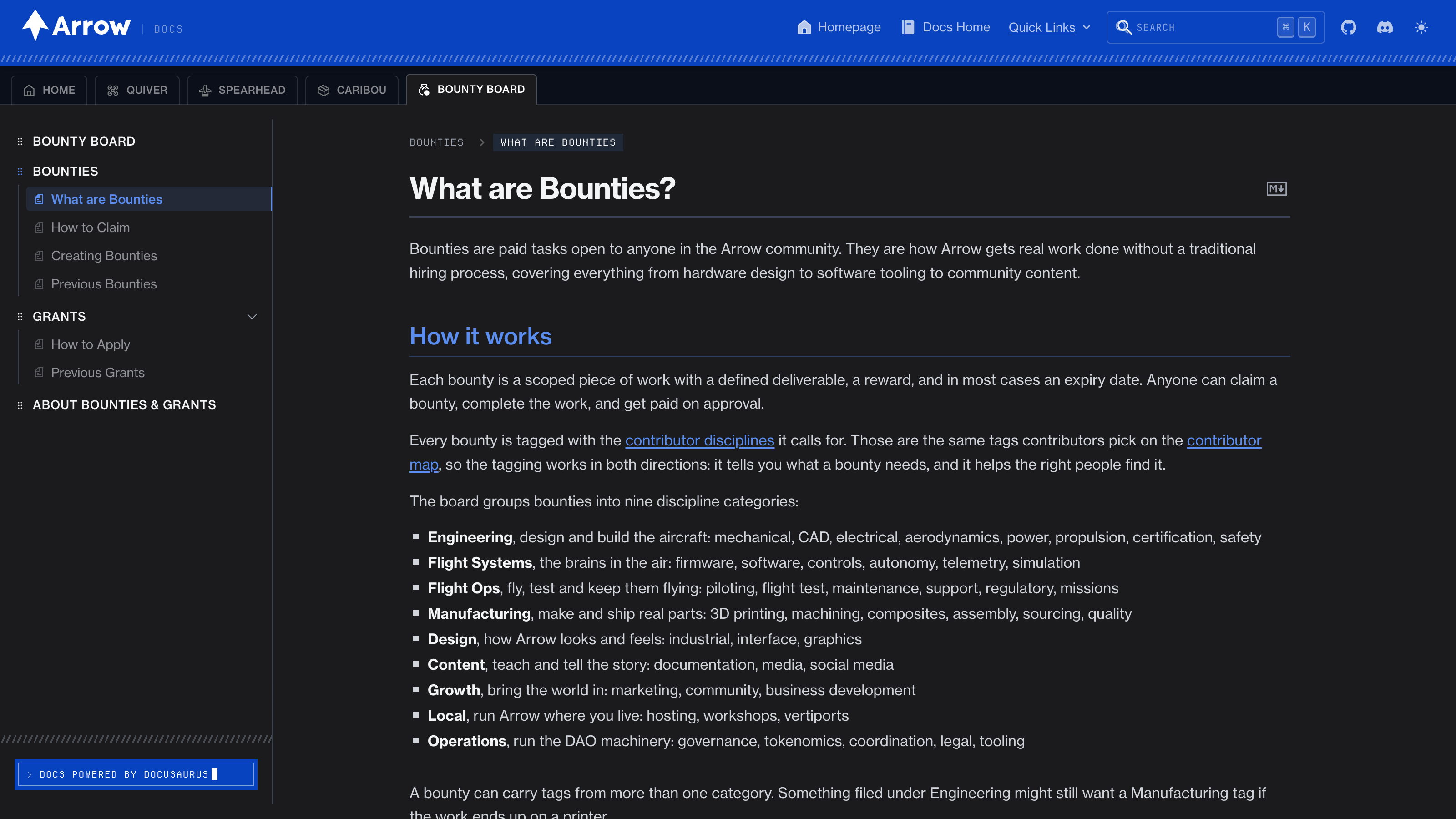The width and height of the screenshot is (1456, 819).
Task: Click the What are Bounties? page title
Action: pyautogui.click(x=542, y=188)
